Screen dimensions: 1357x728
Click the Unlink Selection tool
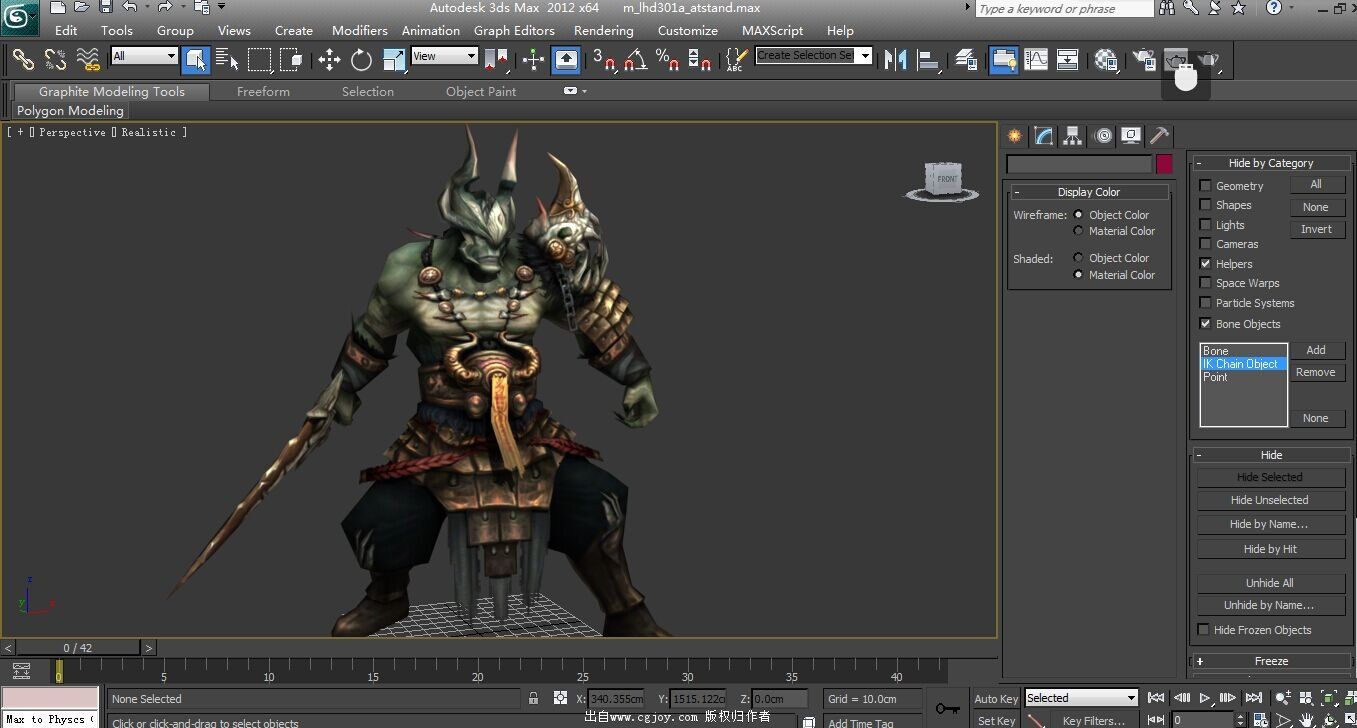click(55, 59)
